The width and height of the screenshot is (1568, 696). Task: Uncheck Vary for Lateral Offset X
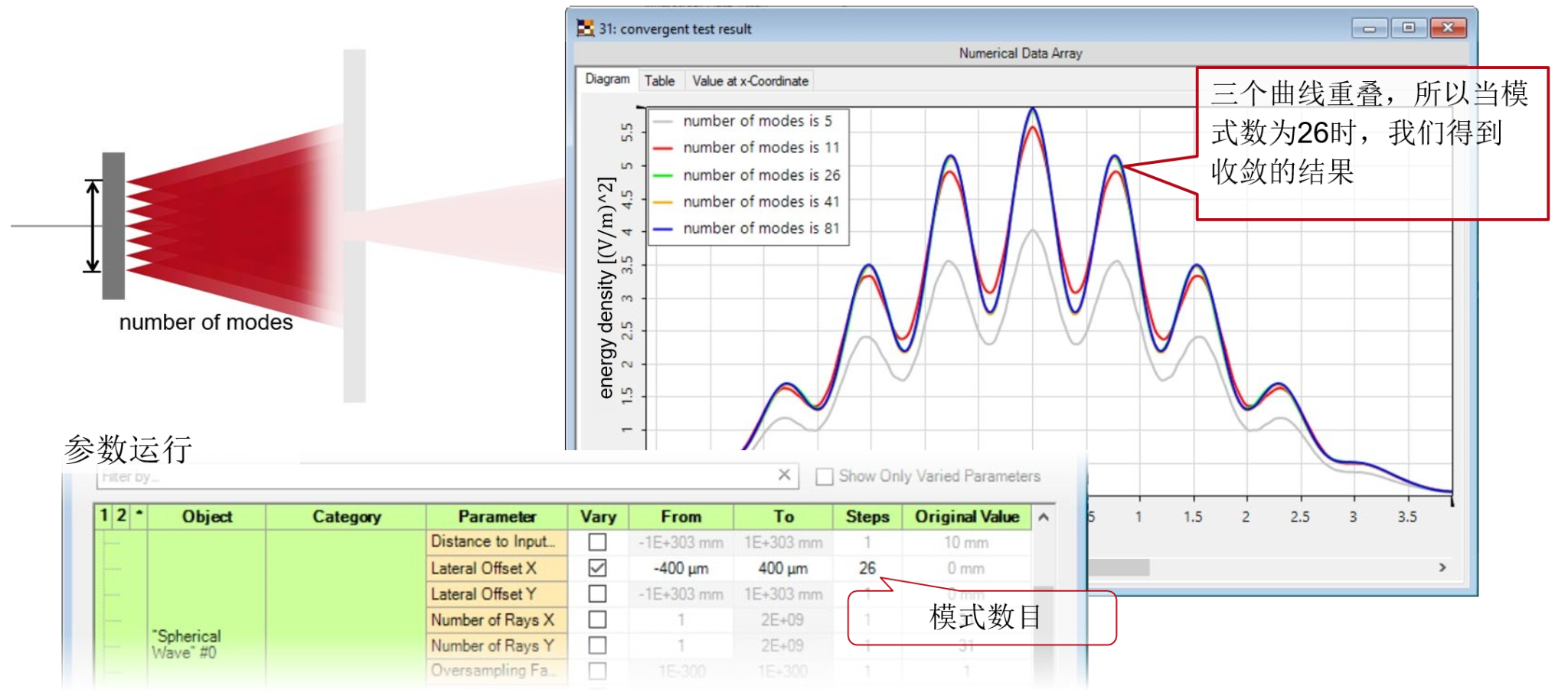click(x=597, y=568)
